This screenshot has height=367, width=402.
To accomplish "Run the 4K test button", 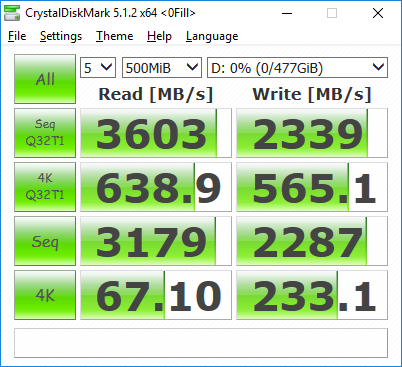I will coord(45,295).
